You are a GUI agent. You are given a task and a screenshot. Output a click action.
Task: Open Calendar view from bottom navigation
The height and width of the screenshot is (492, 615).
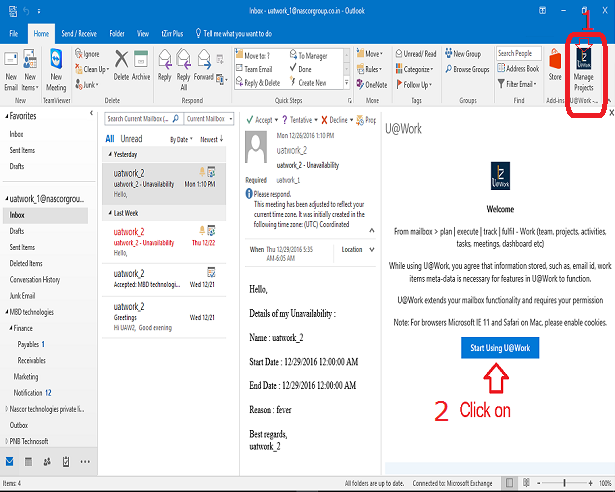click(x=28, y=461)
